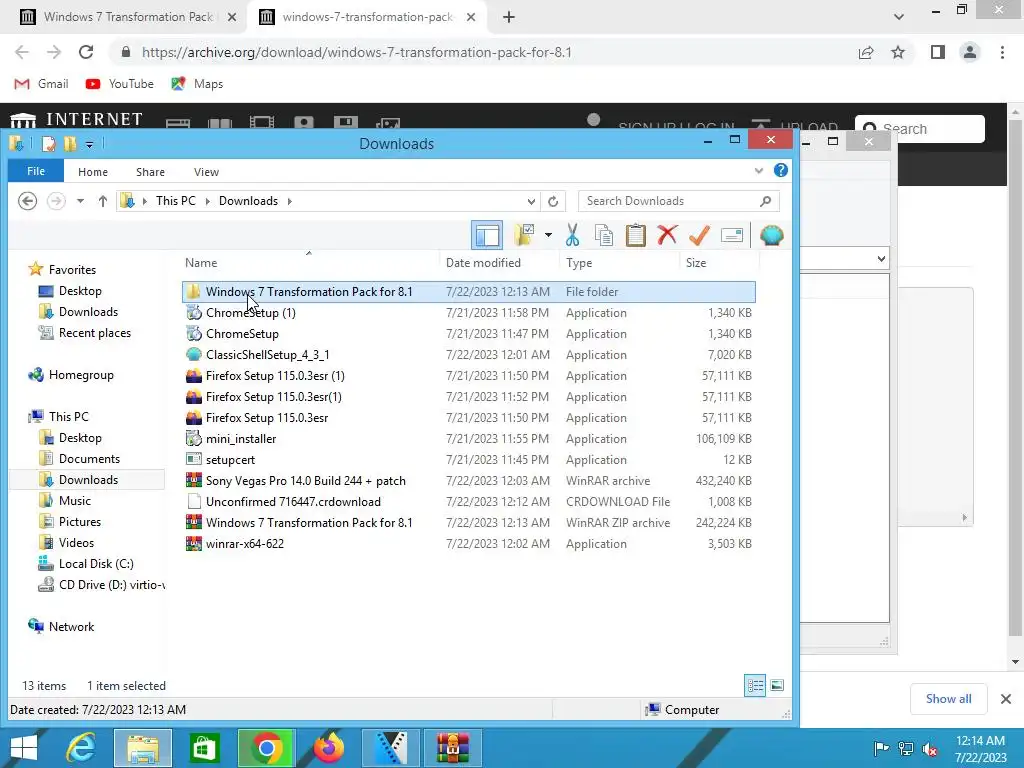Open the Home ribbon tab
Viewport: 1024px width, 768px height.
pos(93,172)
